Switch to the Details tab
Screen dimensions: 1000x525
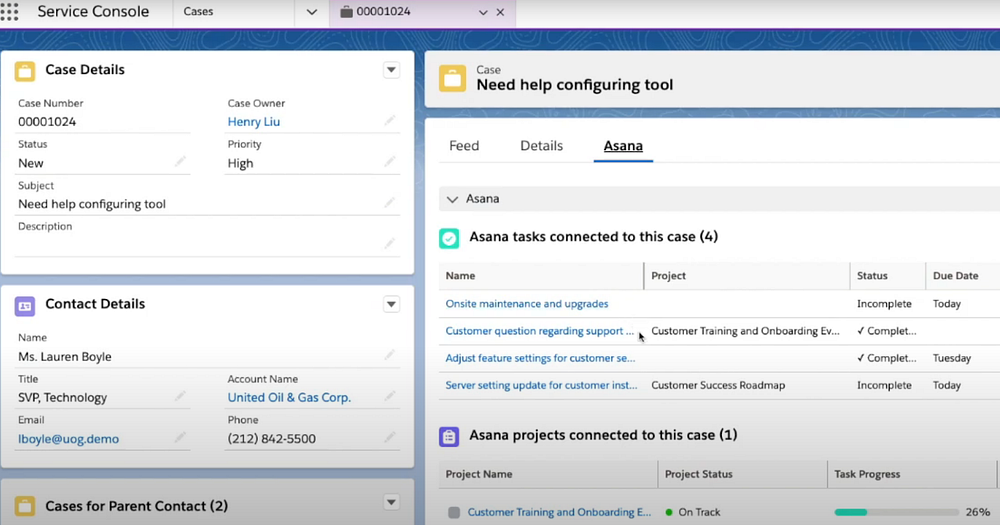point(541,145)
